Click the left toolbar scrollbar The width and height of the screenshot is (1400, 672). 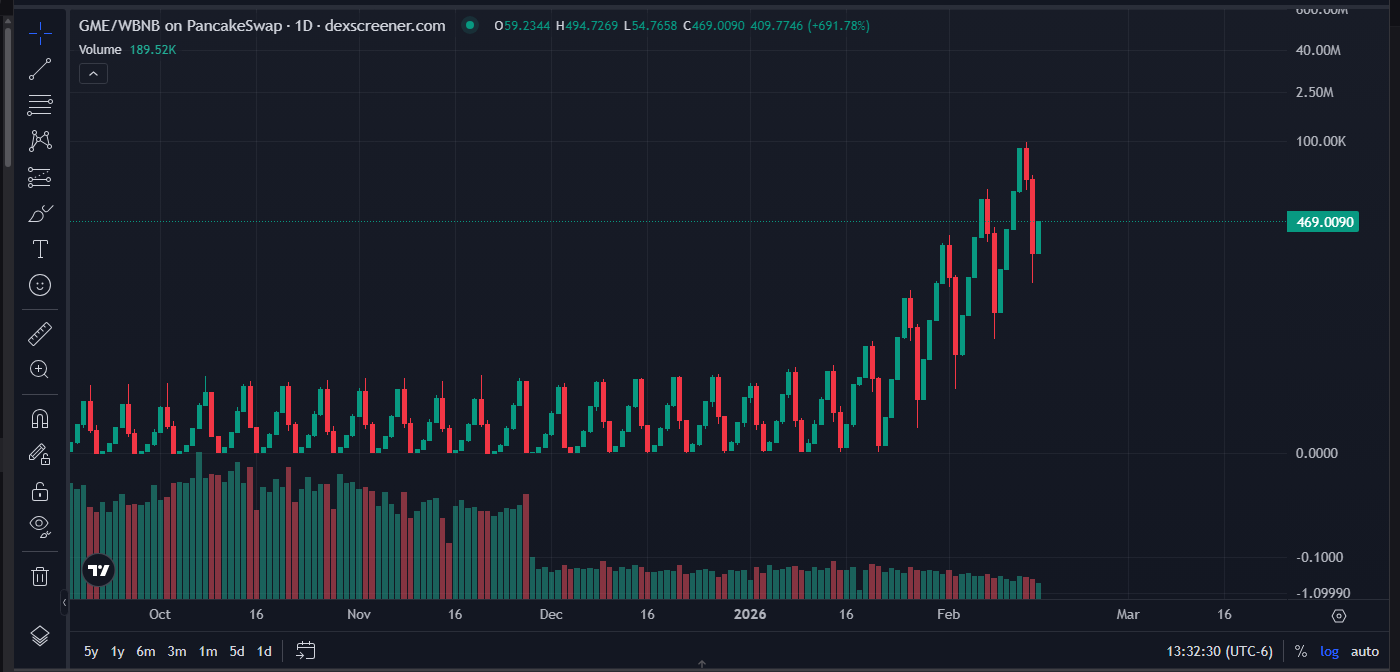point(8,95)
